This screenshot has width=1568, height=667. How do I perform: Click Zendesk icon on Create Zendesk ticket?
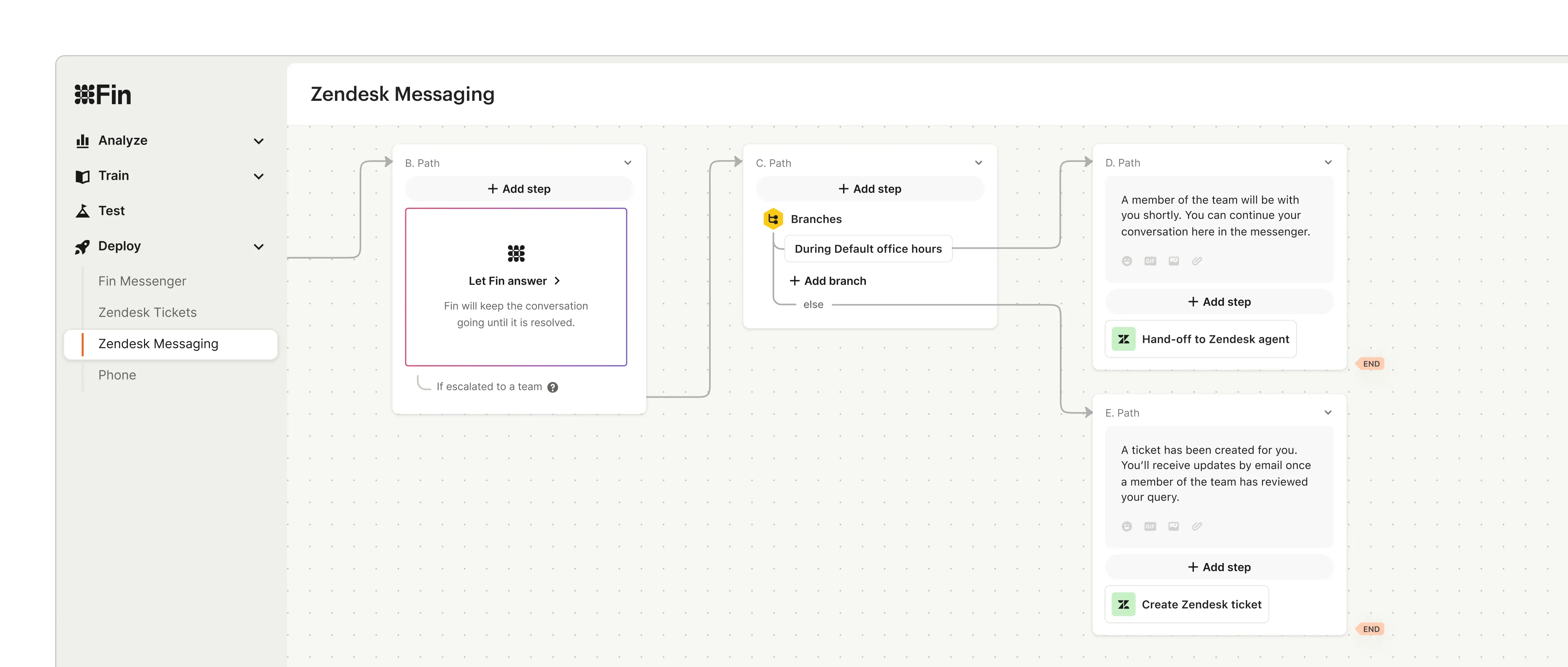[x=1124, y=604]
